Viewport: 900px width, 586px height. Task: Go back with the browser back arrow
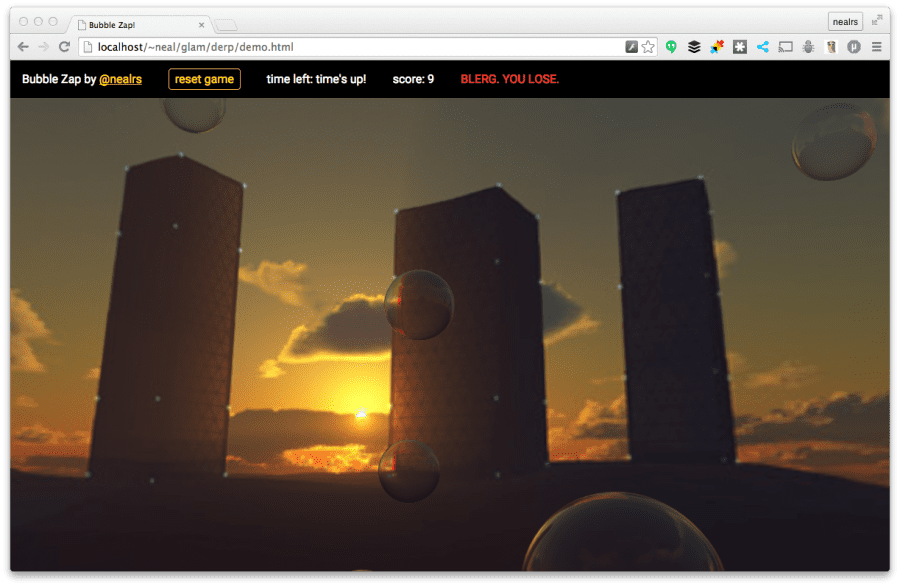click(x=23, y=47)
